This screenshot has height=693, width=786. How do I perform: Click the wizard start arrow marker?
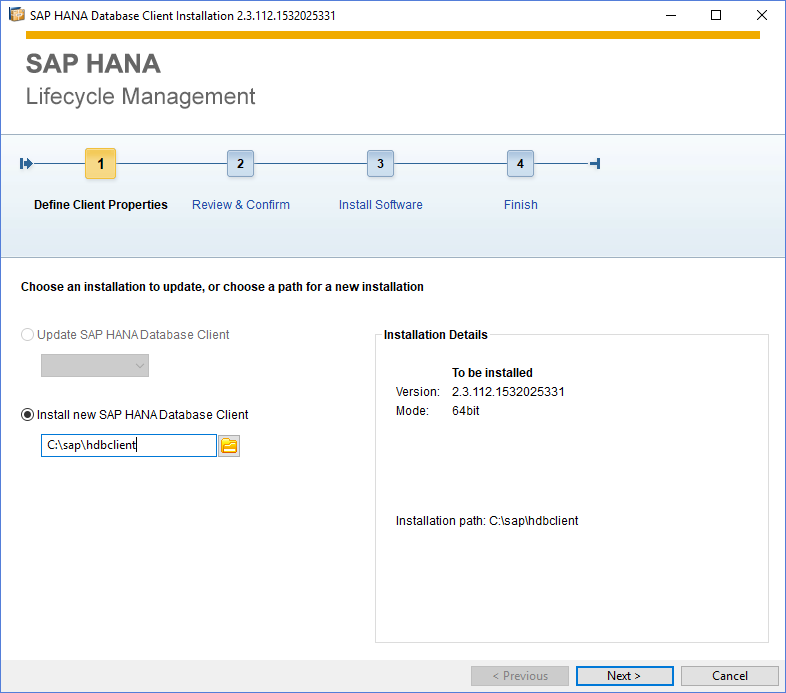point(26,163)
